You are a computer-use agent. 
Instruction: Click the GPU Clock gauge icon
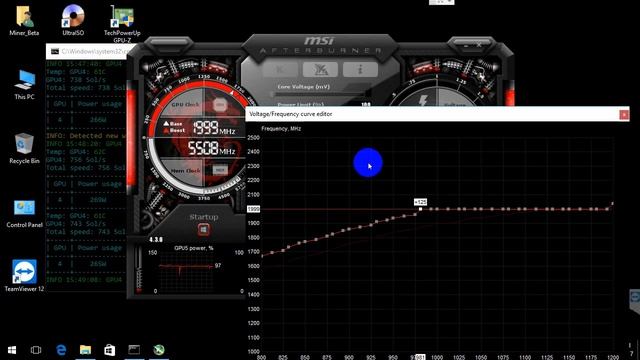pos(220,105)
